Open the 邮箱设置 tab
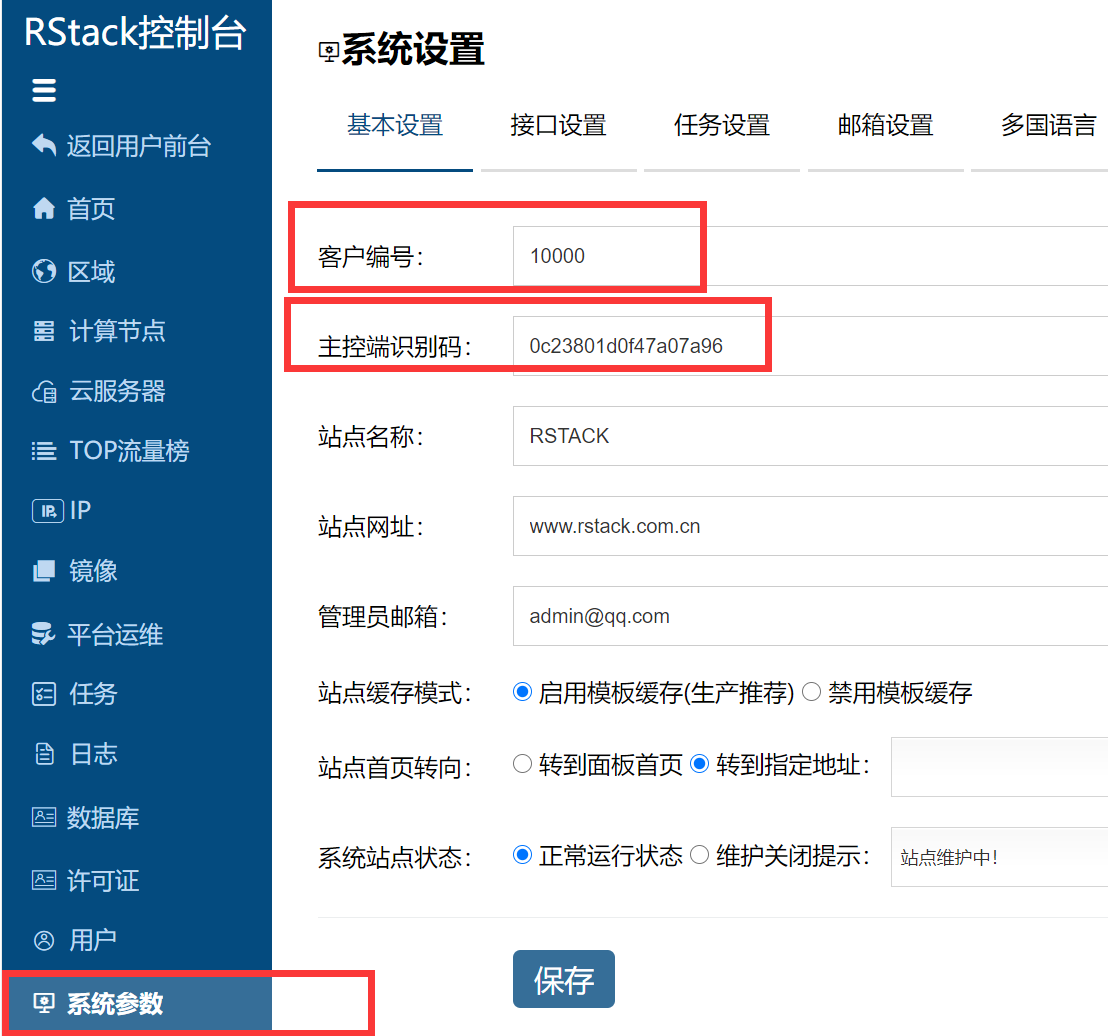The image size is (1108, 1036). pyautogui.click(x=885, y=126)
